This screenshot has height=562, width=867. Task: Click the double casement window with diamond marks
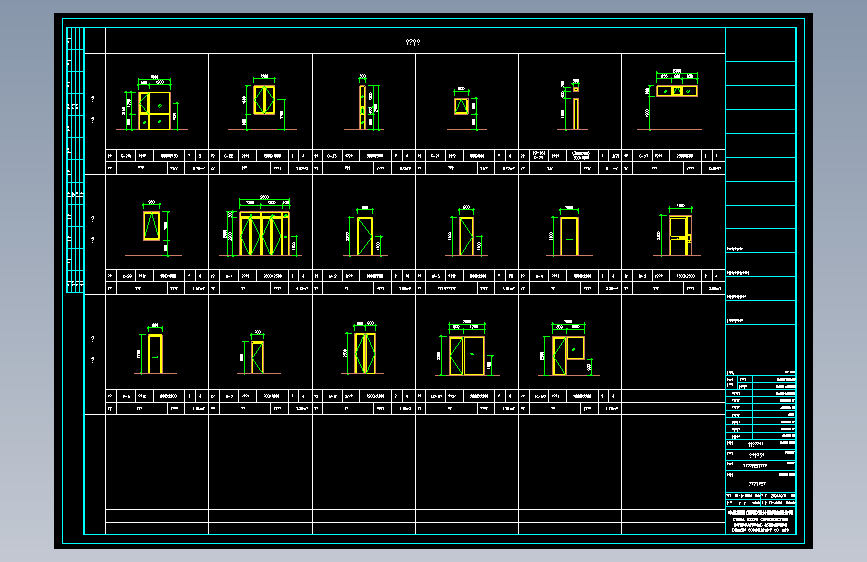pos(264,100)
